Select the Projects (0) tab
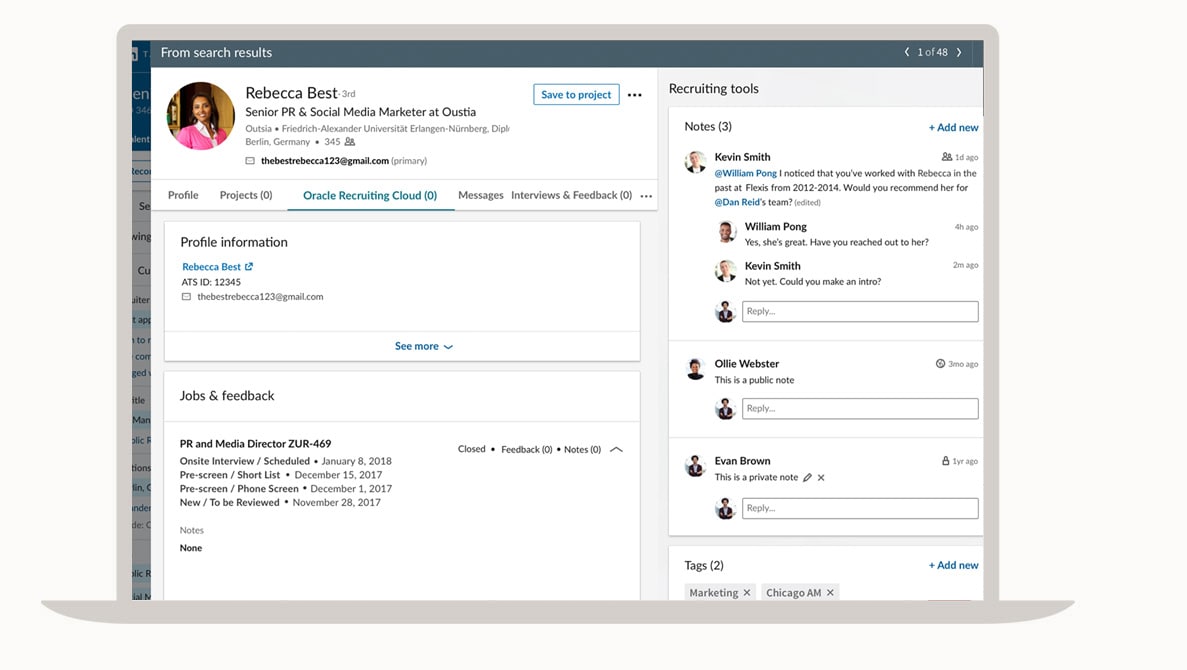The image size is (1187, 670). 246,195
